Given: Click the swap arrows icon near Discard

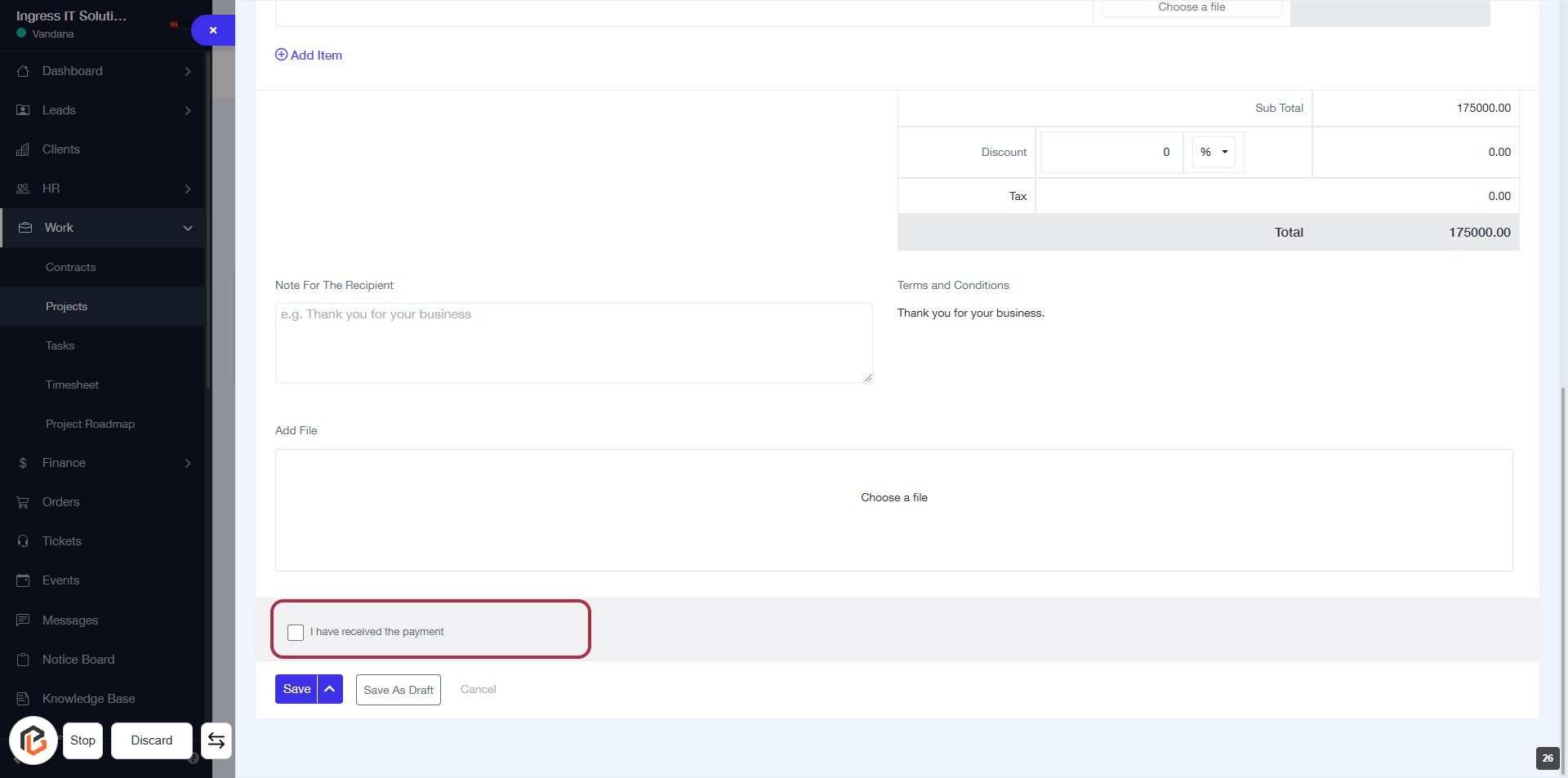Looking at the screenshot, I should 216,740.
